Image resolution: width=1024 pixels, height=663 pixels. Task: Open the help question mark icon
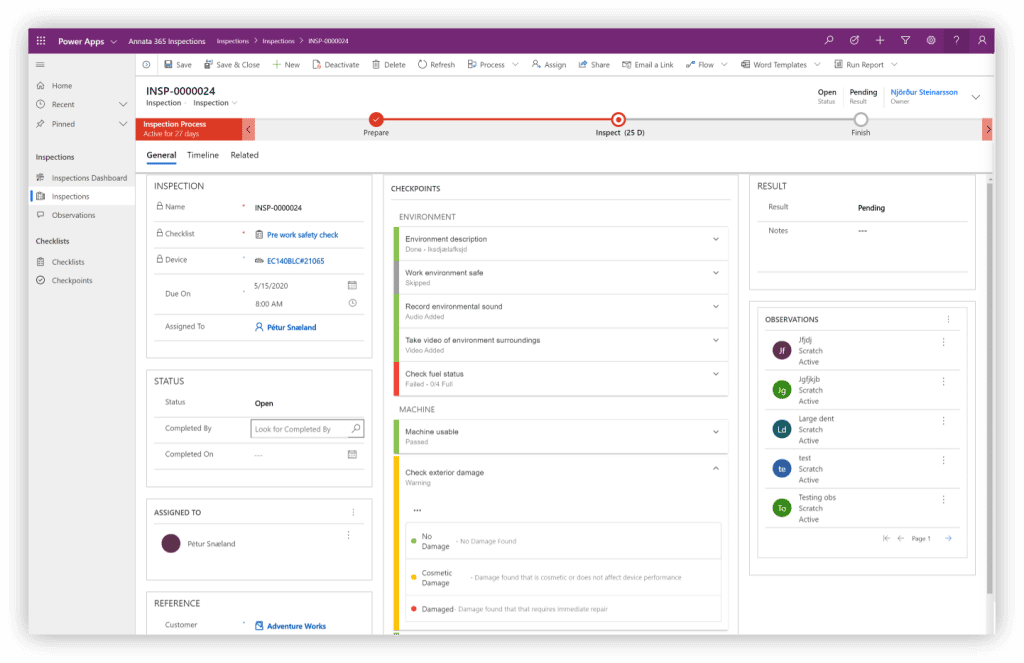[956, 40]
